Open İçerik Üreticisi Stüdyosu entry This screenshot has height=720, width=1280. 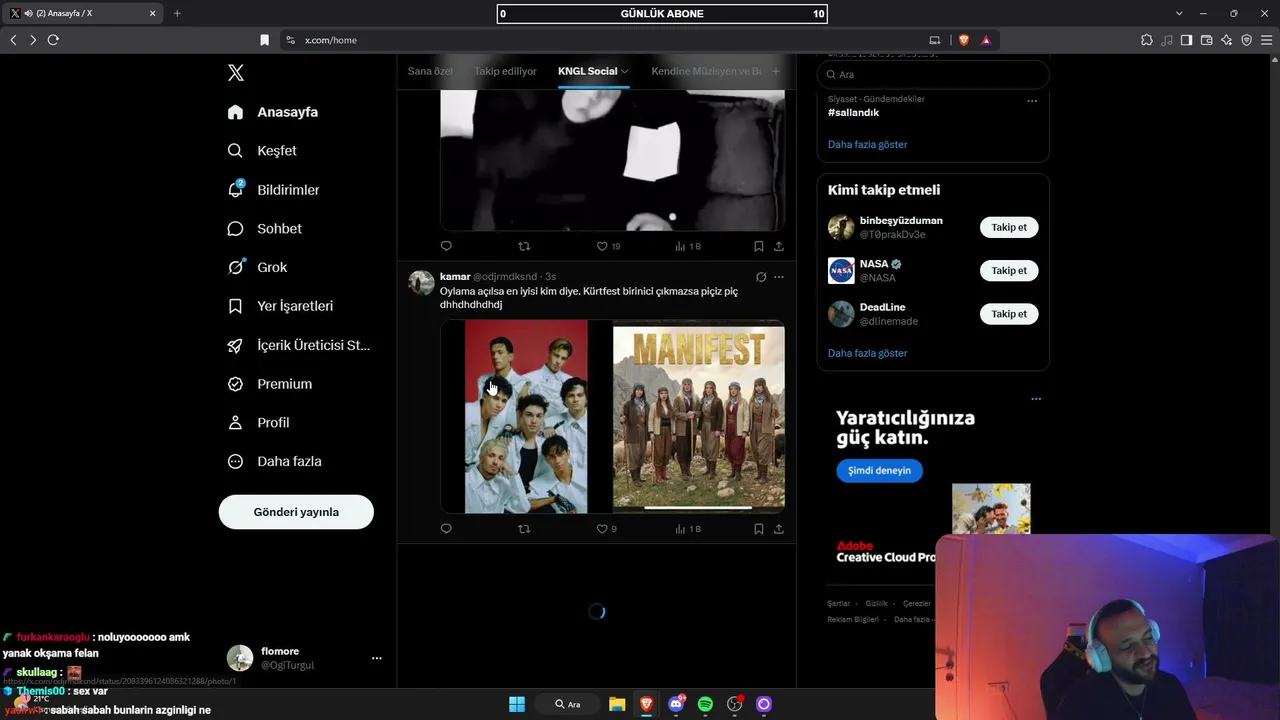tap(299, 345)
